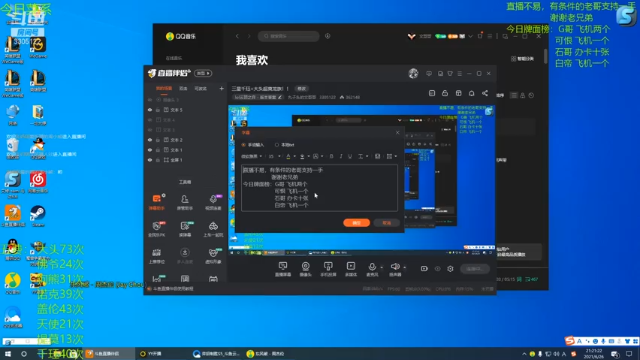640x360 pixels.
Task: Hide the 文本 5 layer
Action: click(x=150, y=110)
